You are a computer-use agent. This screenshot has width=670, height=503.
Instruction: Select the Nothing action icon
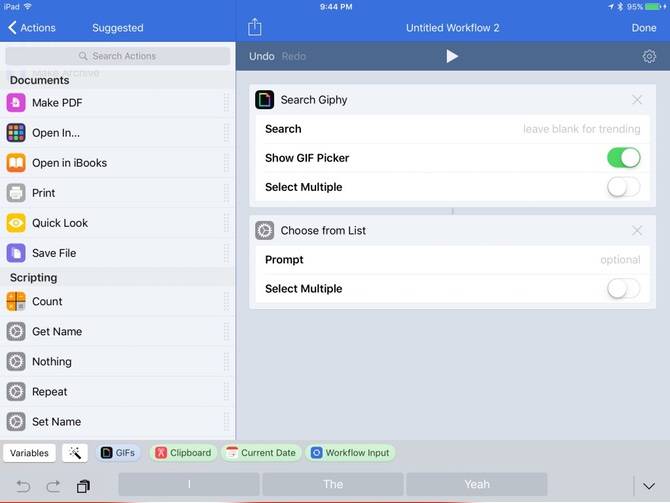(16, 362)
